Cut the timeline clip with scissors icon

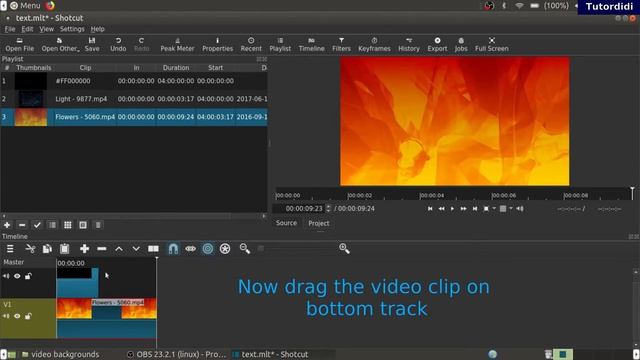(30, 249)
